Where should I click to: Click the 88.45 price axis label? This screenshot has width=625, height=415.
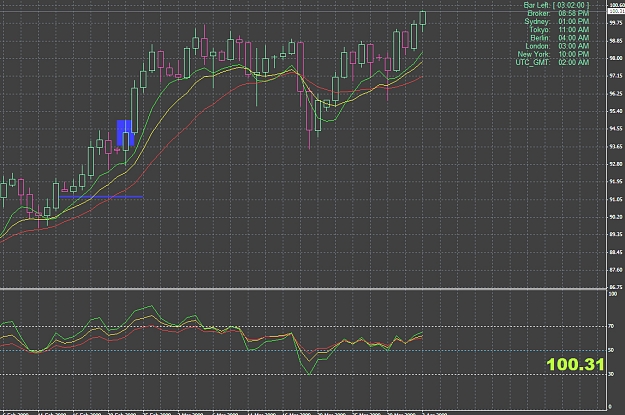click(616, 252)
